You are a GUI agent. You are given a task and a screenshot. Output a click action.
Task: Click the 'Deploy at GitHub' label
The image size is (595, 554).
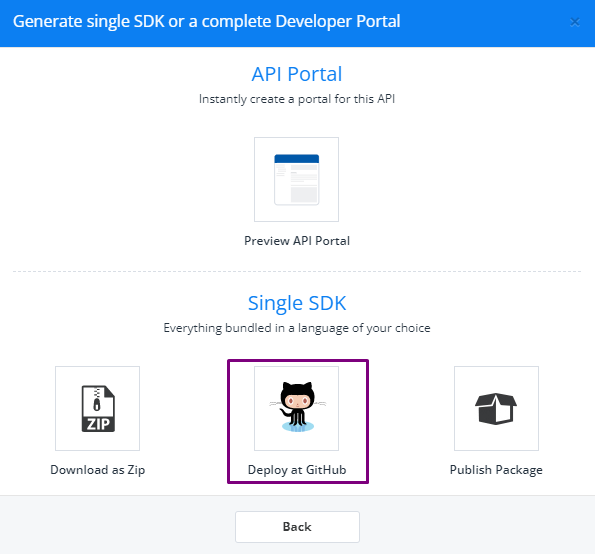(x=297, y=470)
